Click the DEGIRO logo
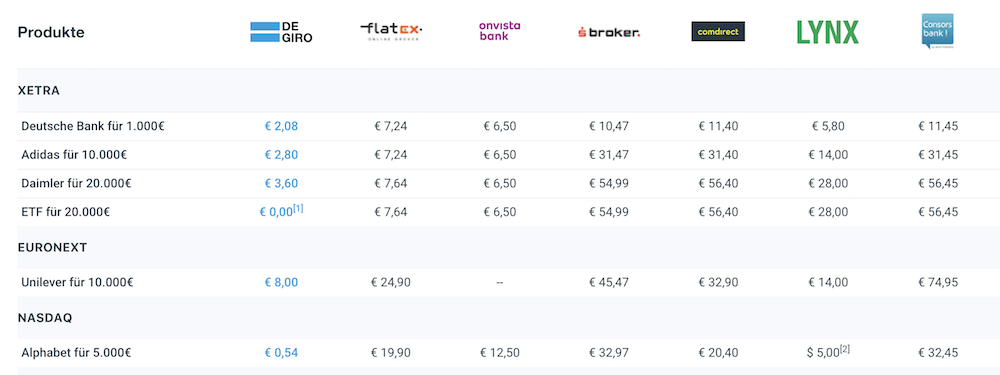The width and height of the screenshot is (1000, 375). (281, 32)
